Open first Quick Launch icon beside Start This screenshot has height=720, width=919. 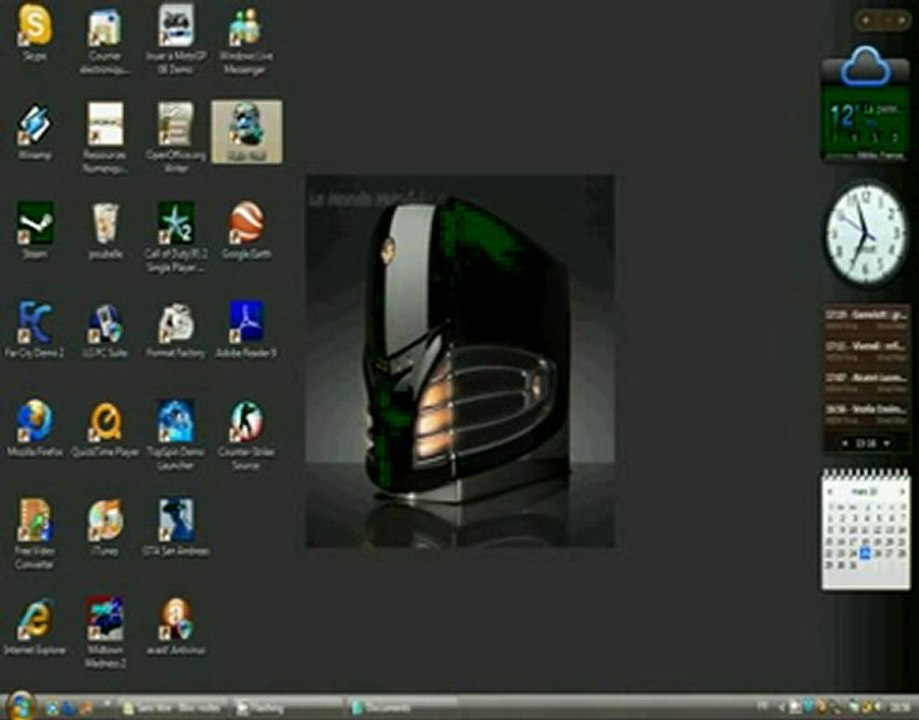[x=52, y=708]
